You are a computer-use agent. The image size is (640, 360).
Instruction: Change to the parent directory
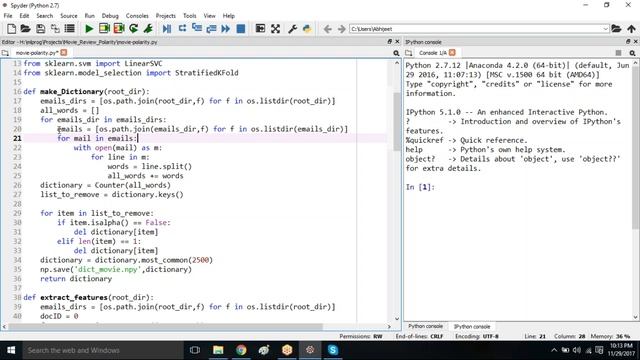tap(631, 29)
